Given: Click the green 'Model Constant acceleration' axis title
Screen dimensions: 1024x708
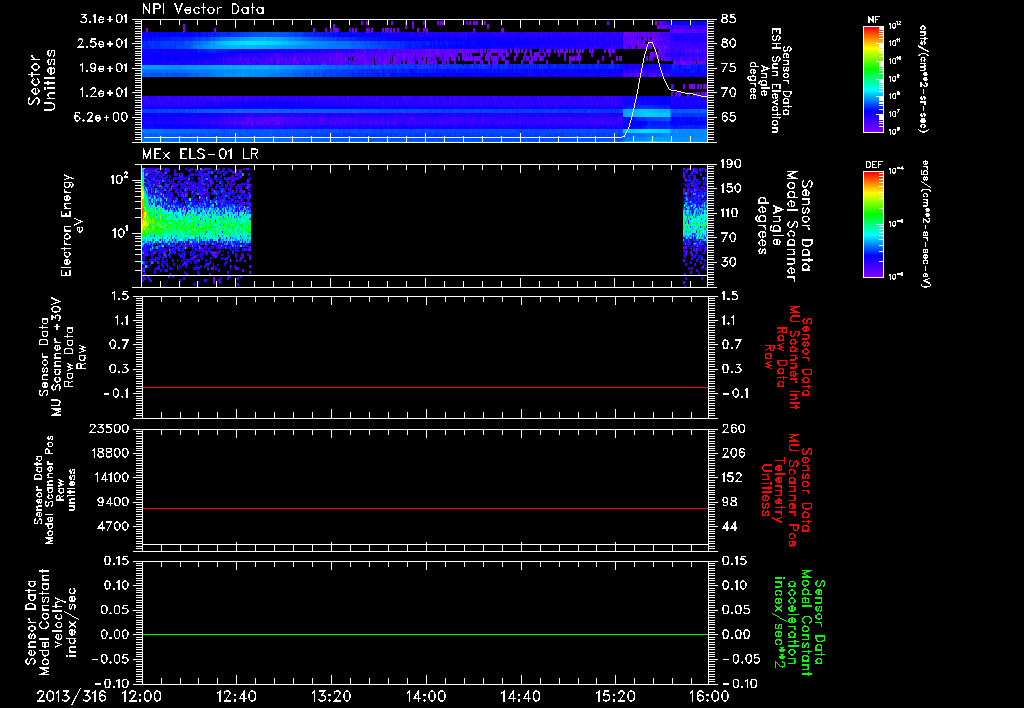Looking at the screenshot, I should coord(798,622).
